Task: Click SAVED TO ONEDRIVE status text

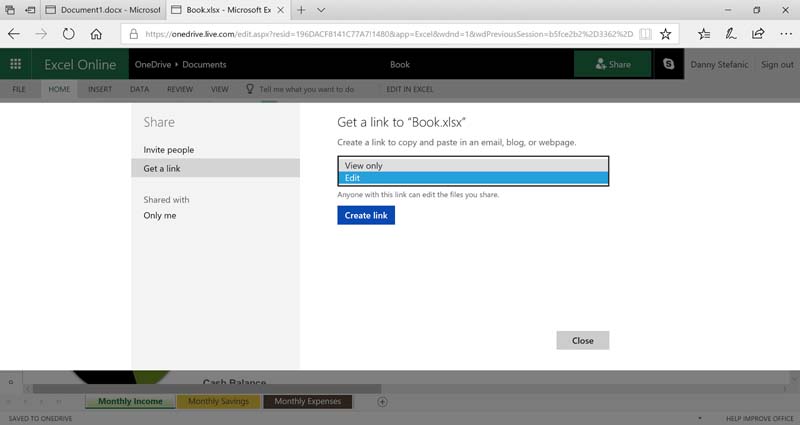Action: click(x=40, y=418)
